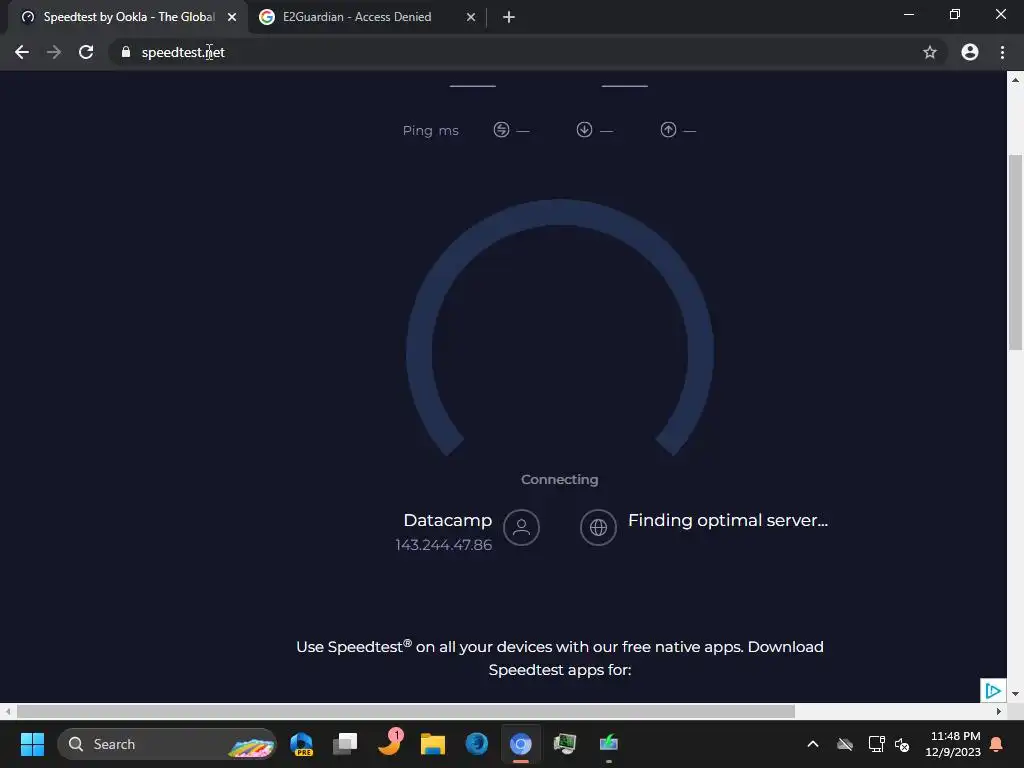Open the network status tray icon

(876, 744)
